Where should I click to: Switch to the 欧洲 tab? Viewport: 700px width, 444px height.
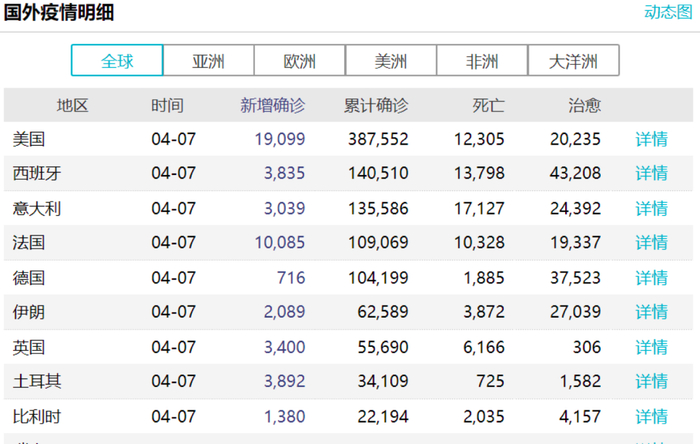[299, 61]
